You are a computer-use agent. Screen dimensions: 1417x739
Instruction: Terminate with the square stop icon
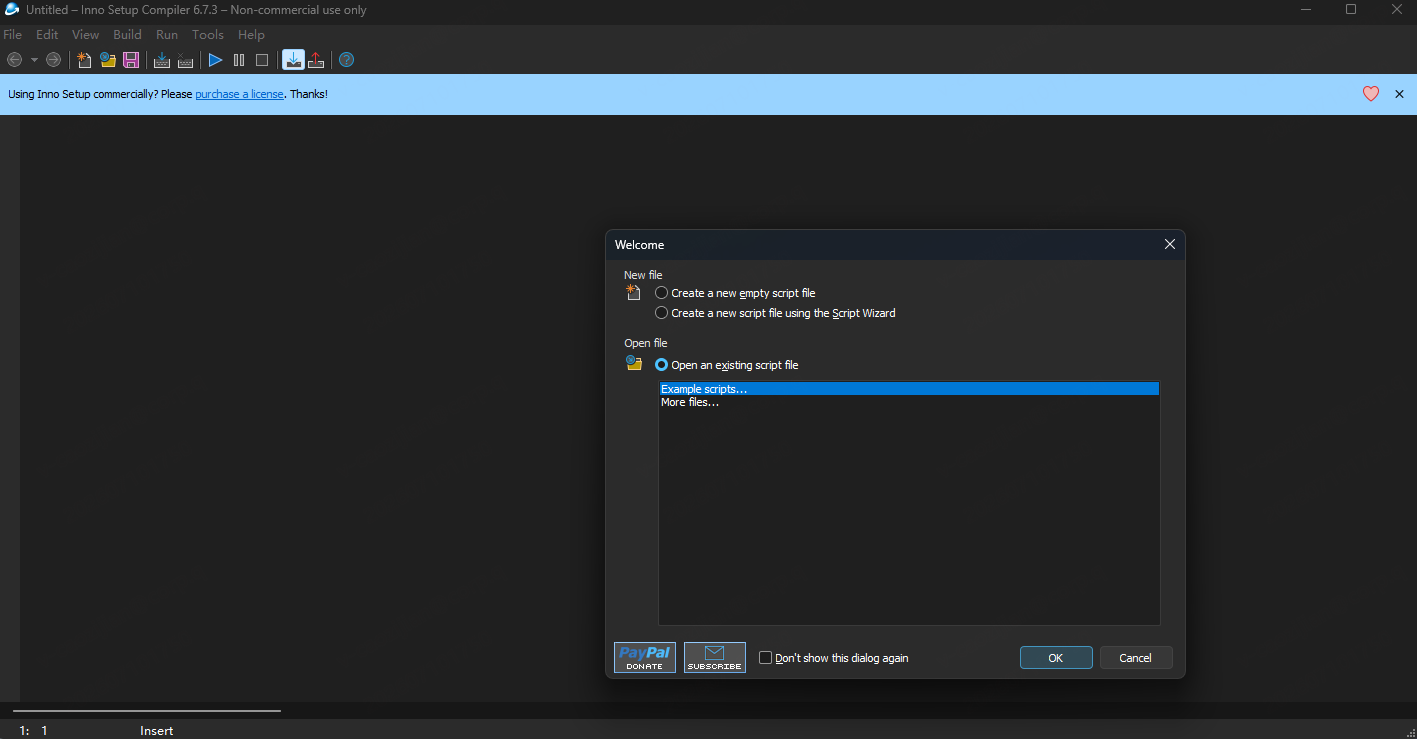(x=262, y=60)
